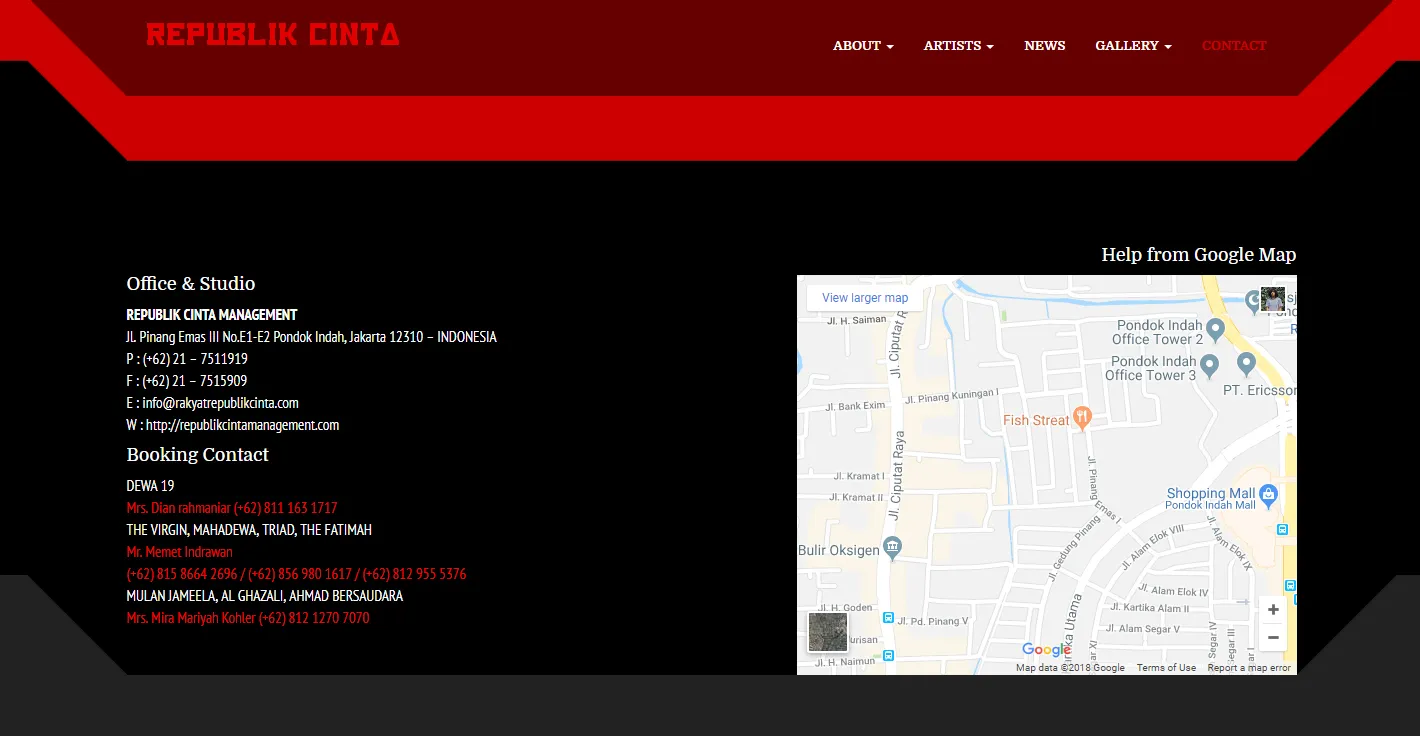Click MULAN JAMEELA, AL GHAZALI line
Viewport: 1420px width, 736px height.
(265, 596)
